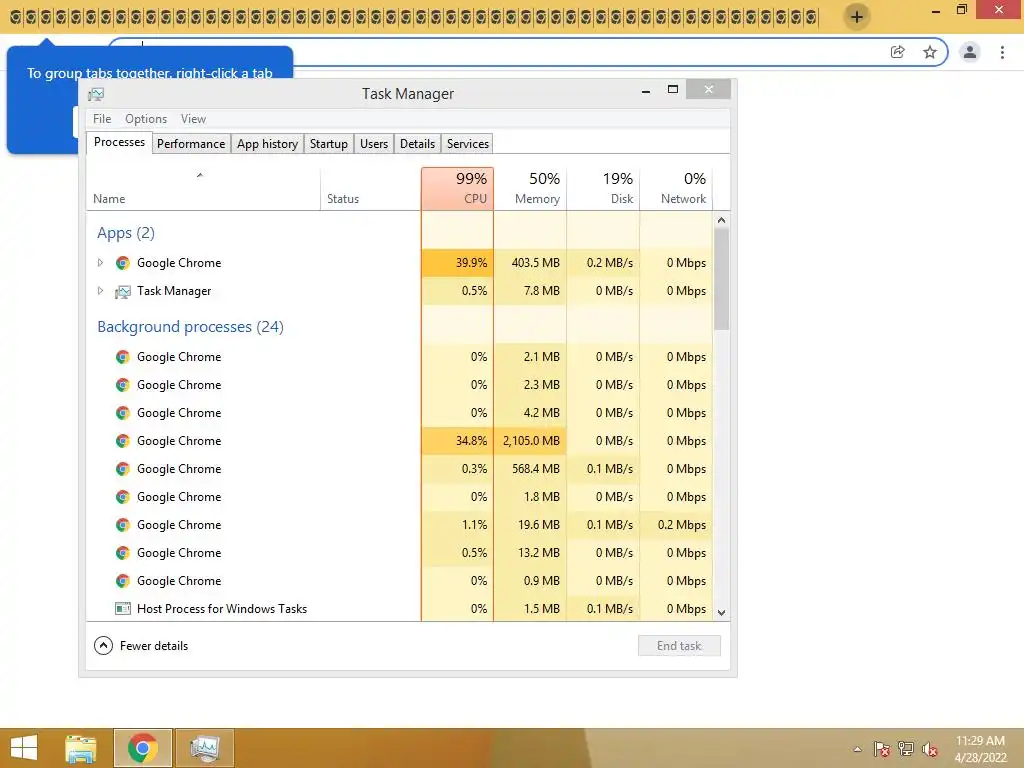Expand the Google Chrome app group
Viewport: 1024px width, 768px height.
click(100, 263)
